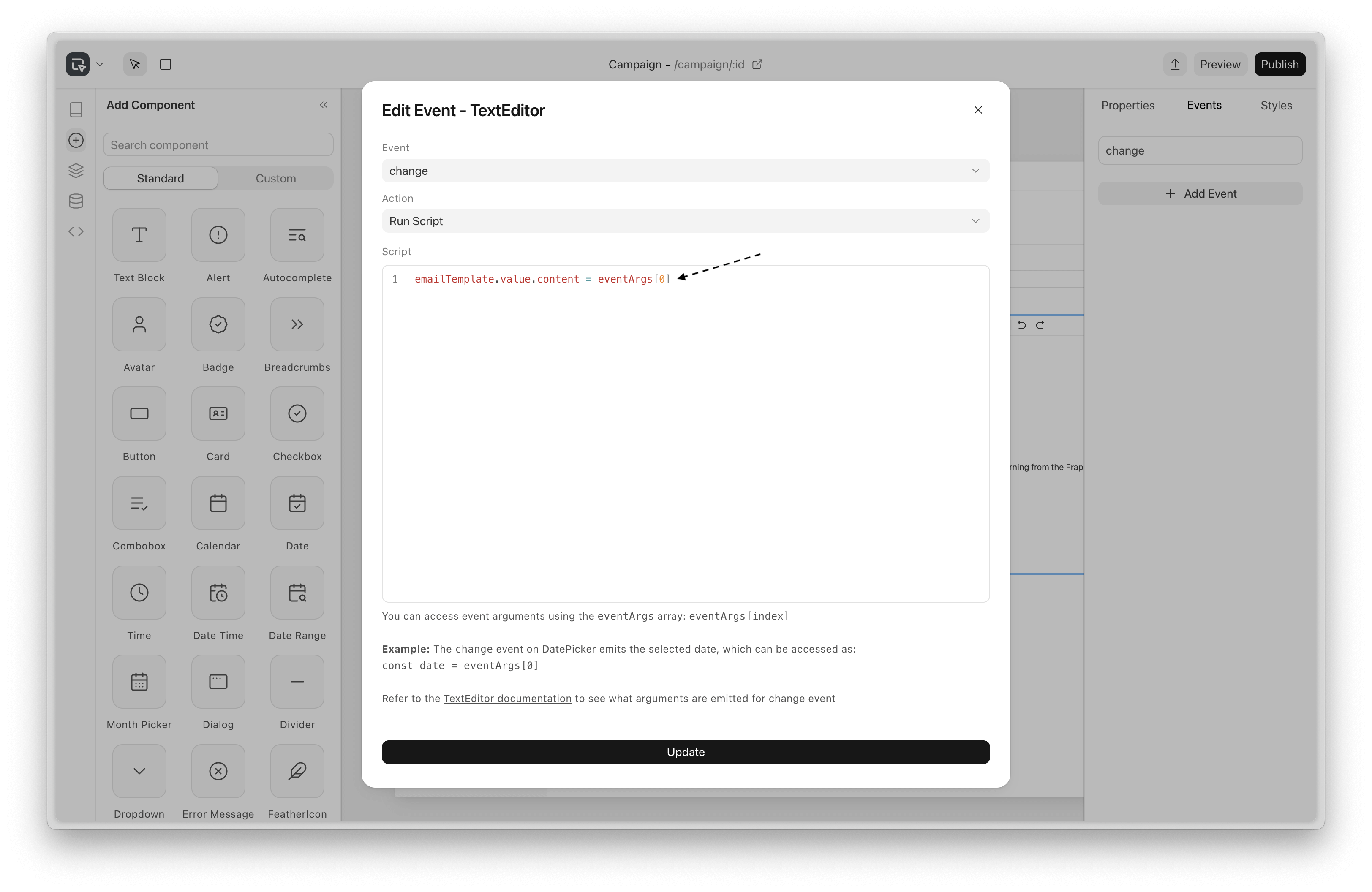1372x892 pixels.
Task: Open the layers panel in sidebar
Action: pyautogui.click(x=76, y=171)
